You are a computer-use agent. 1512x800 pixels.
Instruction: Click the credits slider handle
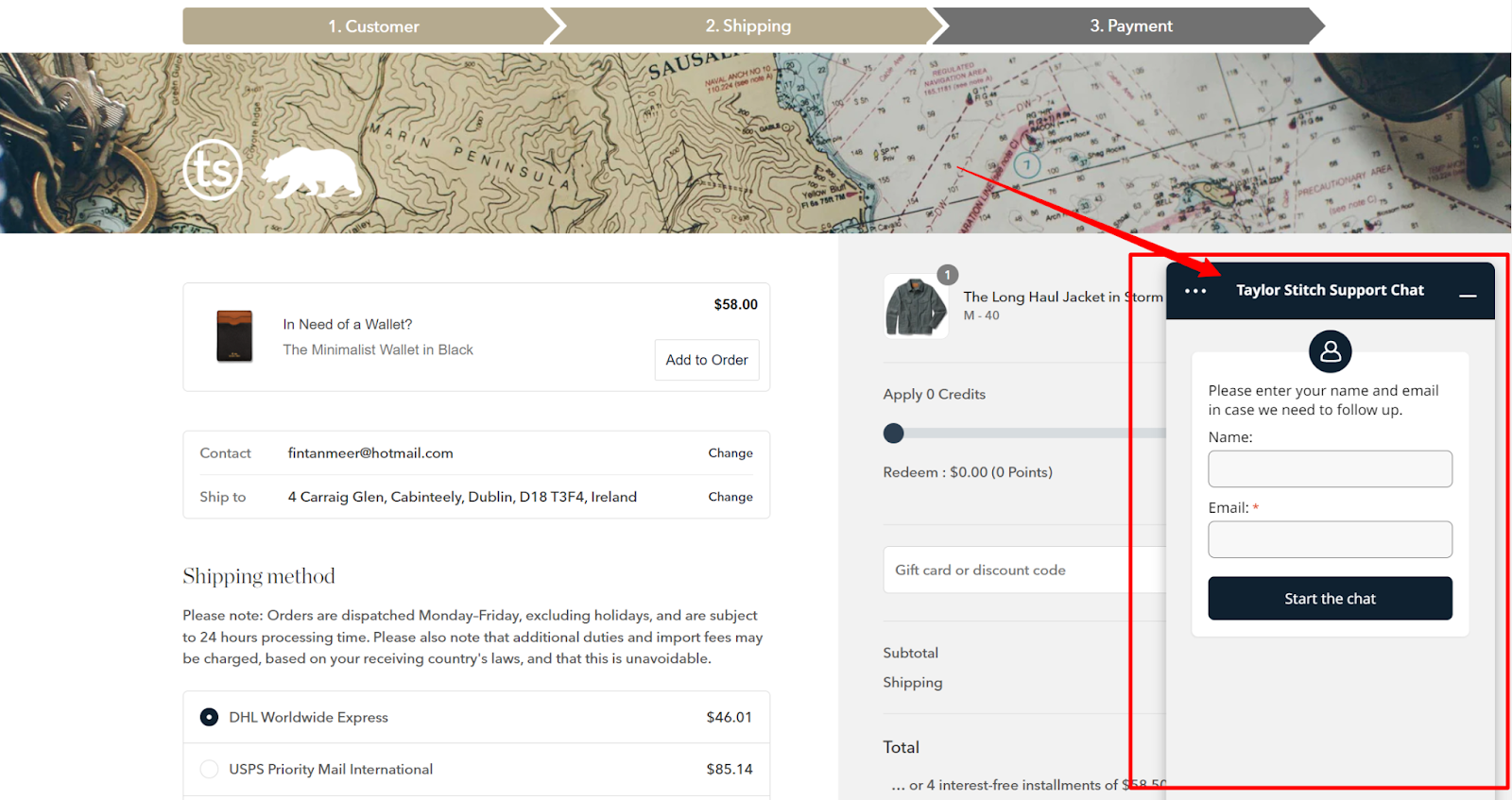[x=894, y=434]
